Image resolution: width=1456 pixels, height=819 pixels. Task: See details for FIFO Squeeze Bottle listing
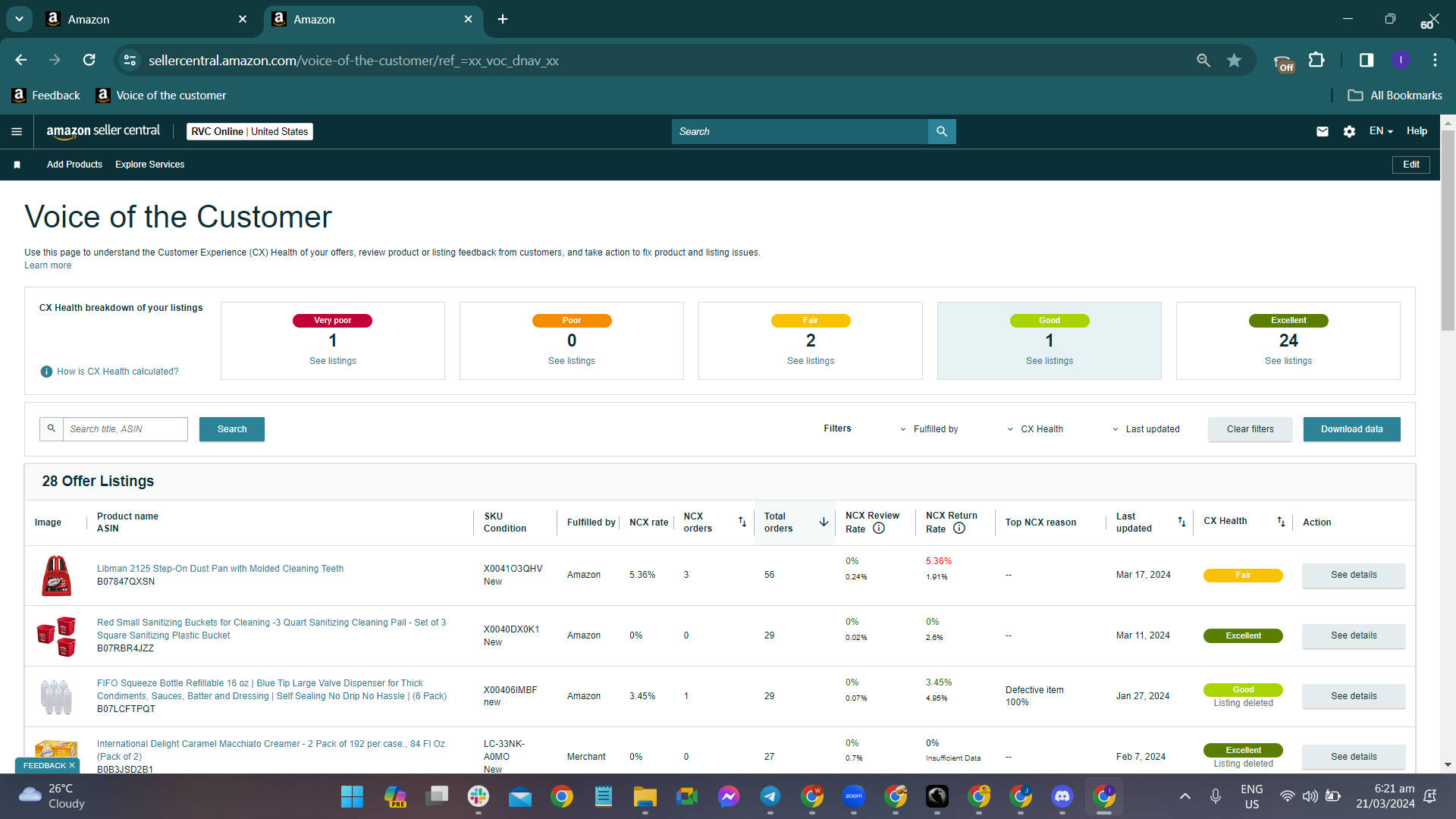(x=1354, y=696)
